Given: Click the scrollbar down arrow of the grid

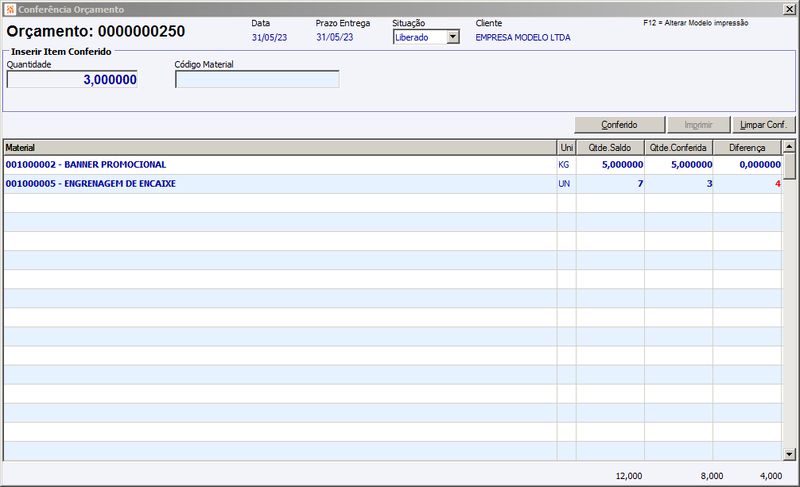Looking at the screenshot, I should (789, 454).
